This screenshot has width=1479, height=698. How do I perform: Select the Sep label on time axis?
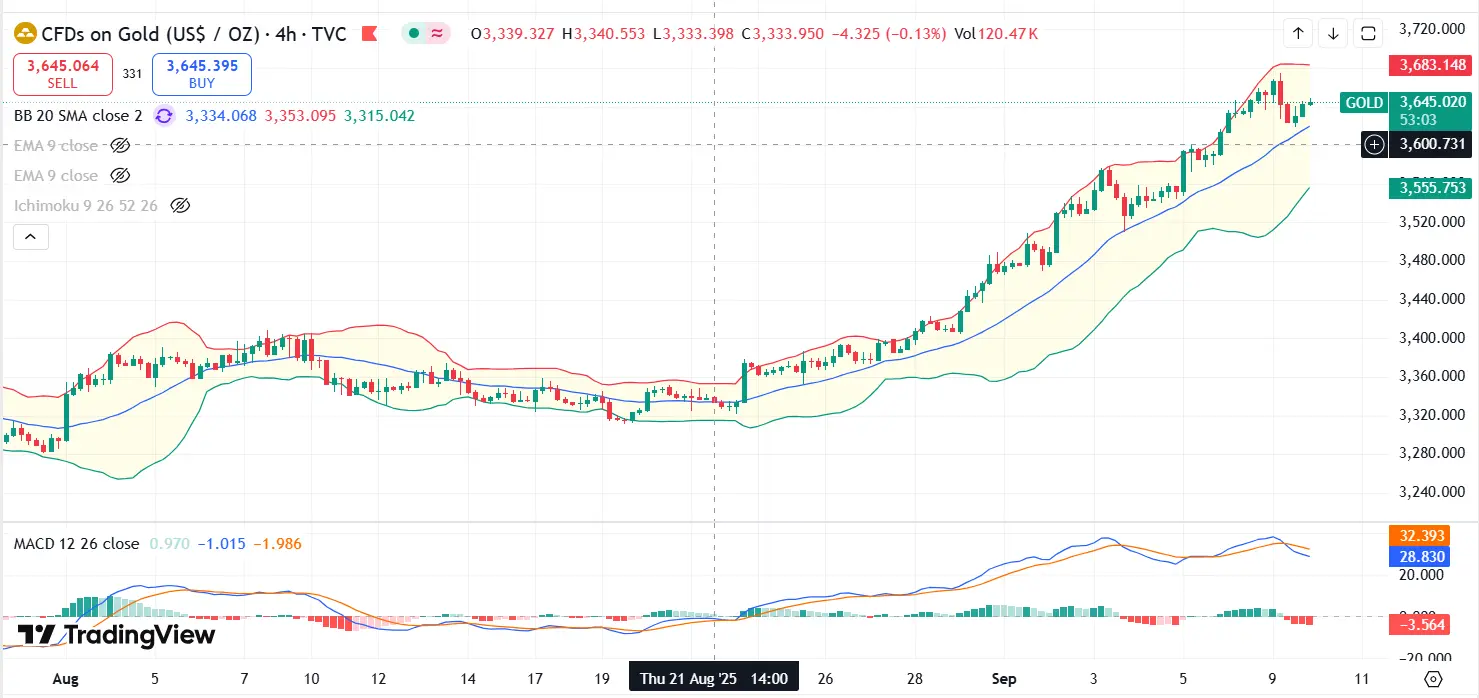pyautogui.click(x=1003, y=678)
